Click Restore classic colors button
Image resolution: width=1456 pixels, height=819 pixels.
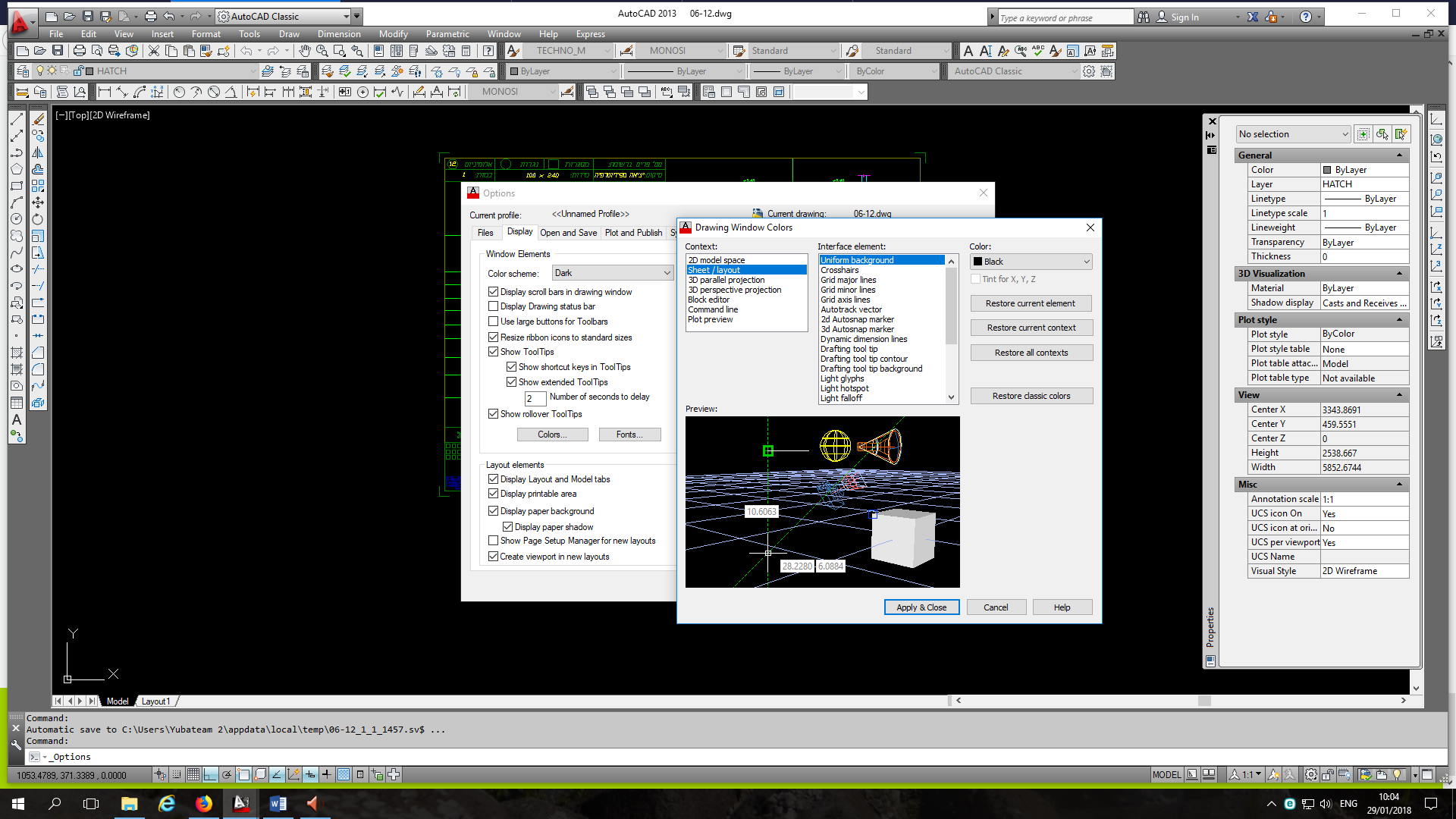coord(1031,396)
